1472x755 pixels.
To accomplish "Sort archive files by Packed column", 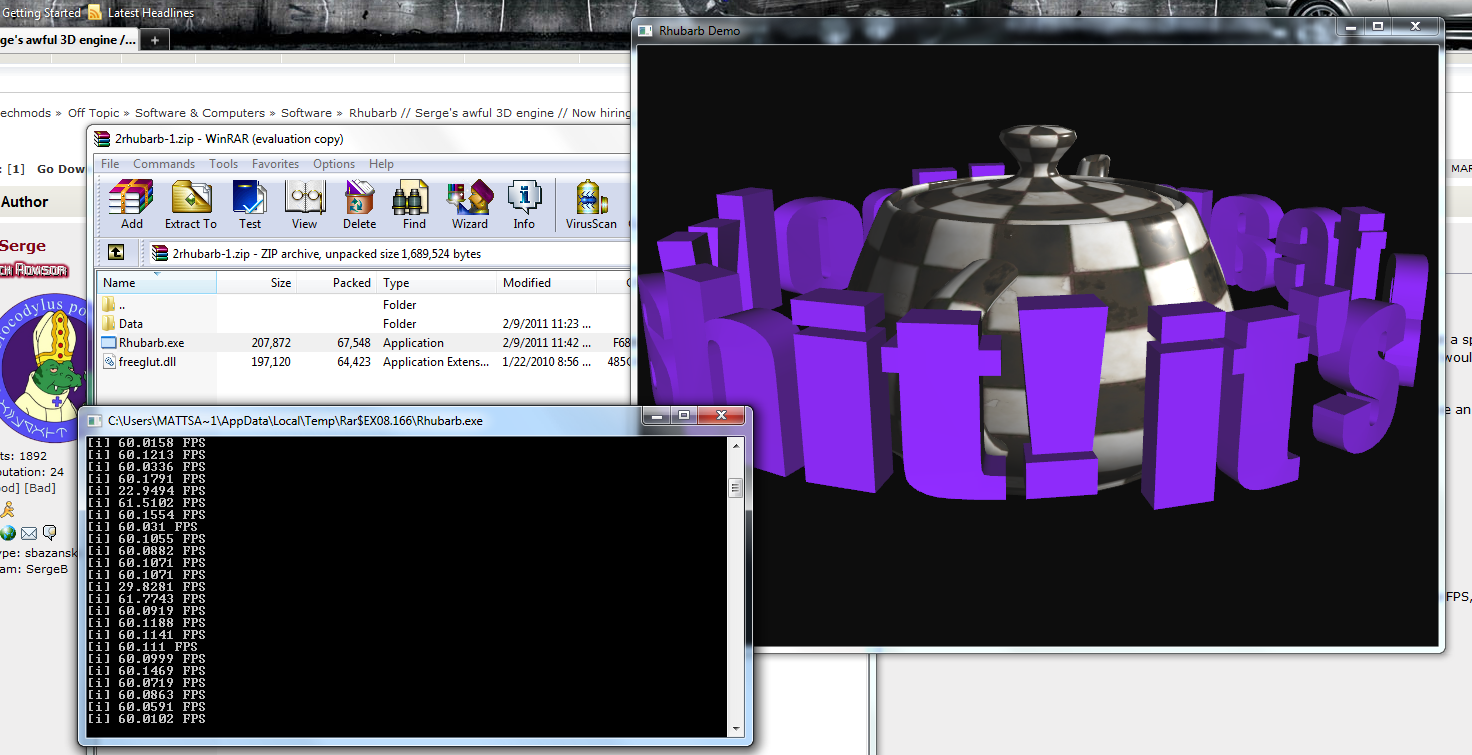I will click(337, 283).
